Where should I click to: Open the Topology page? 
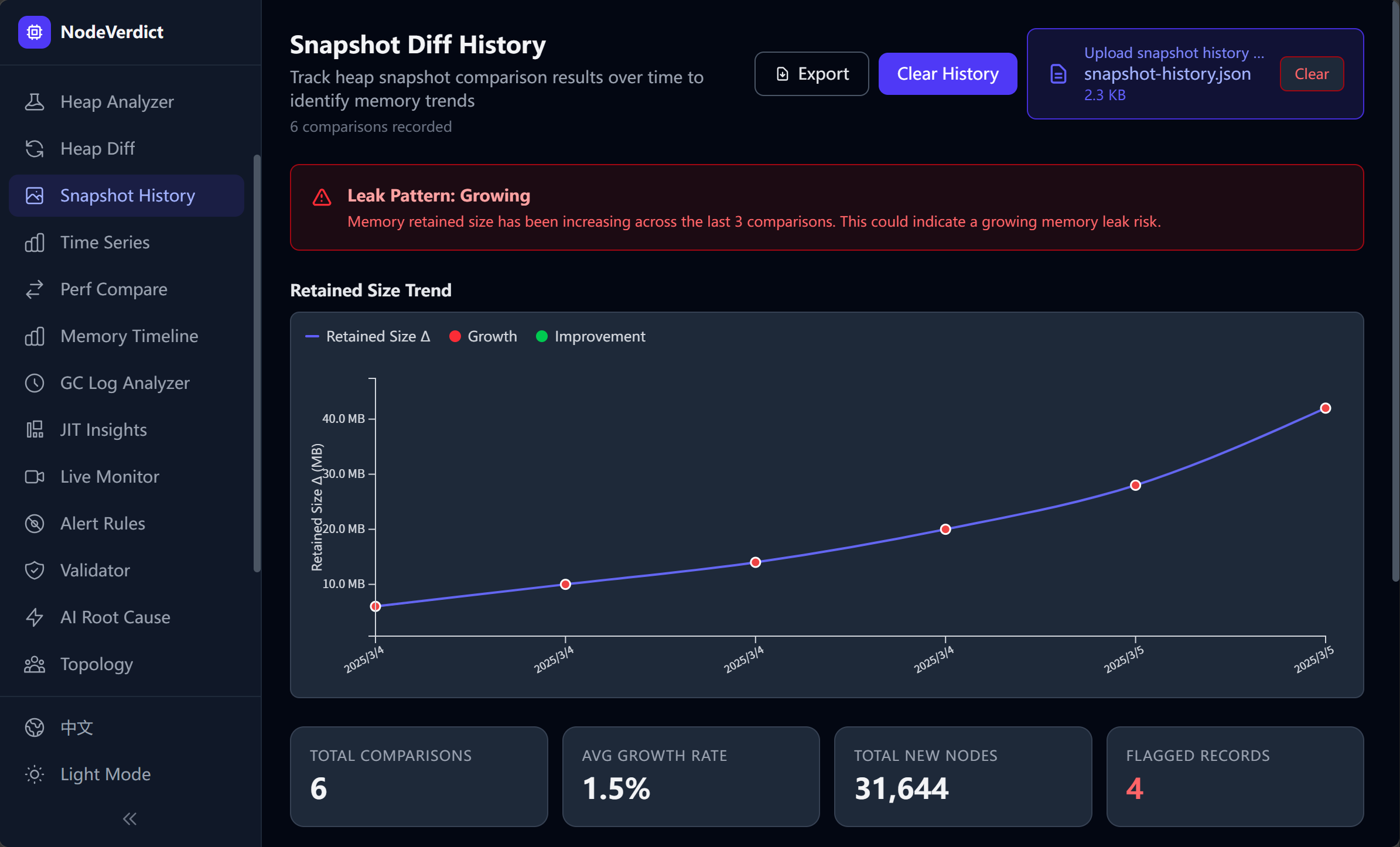(x=127, y=664)
